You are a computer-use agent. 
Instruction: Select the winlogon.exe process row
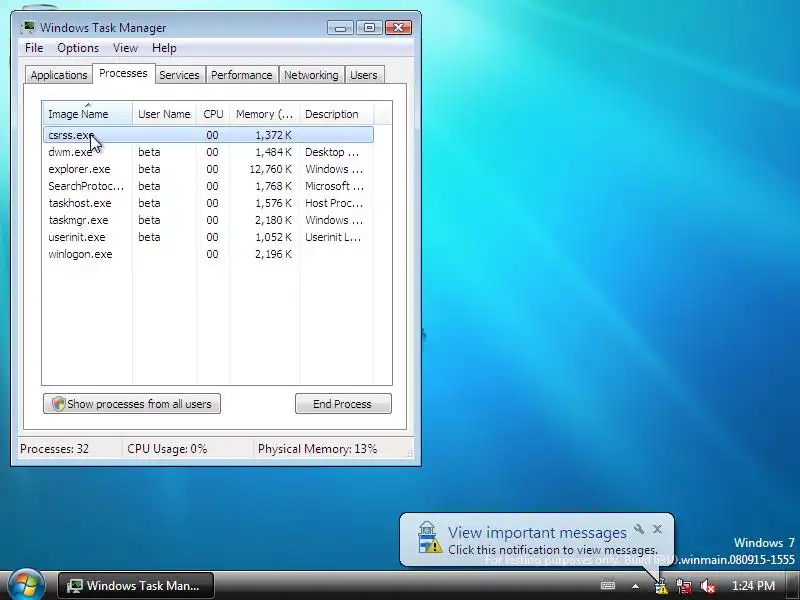208,254
